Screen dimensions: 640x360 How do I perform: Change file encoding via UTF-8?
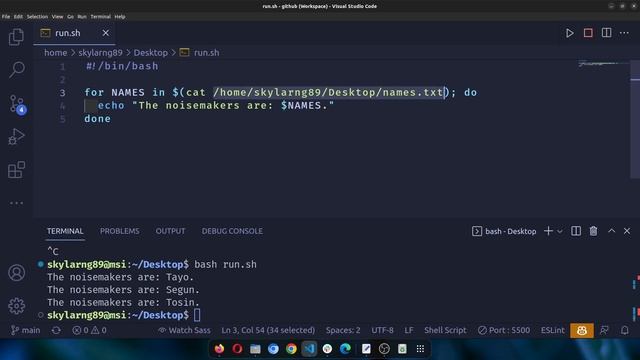point(382,330)
